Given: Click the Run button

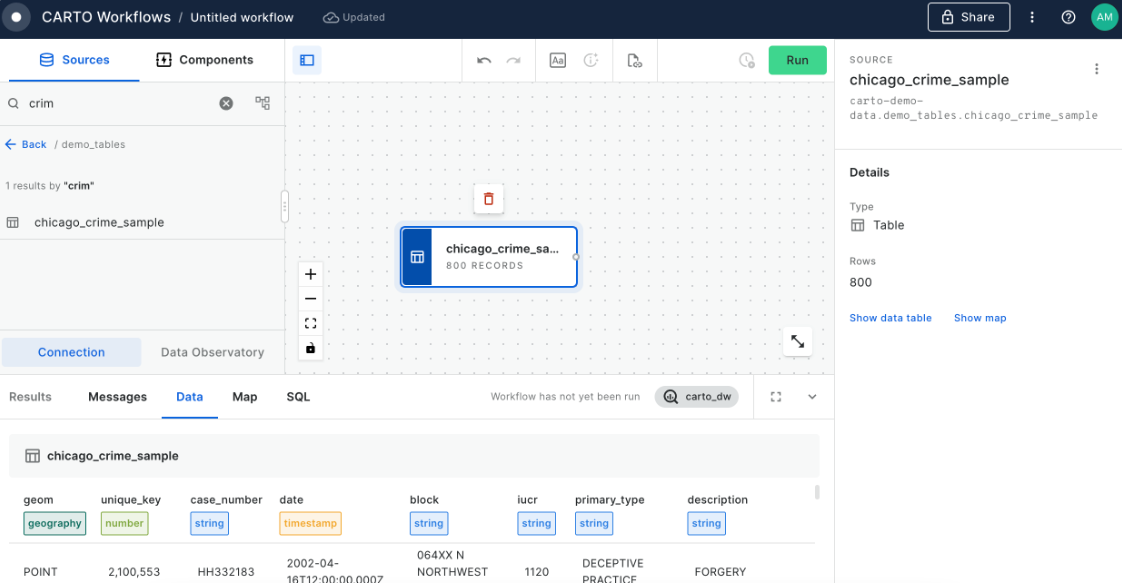Looking at the screenshot, I should pos(797,60).
